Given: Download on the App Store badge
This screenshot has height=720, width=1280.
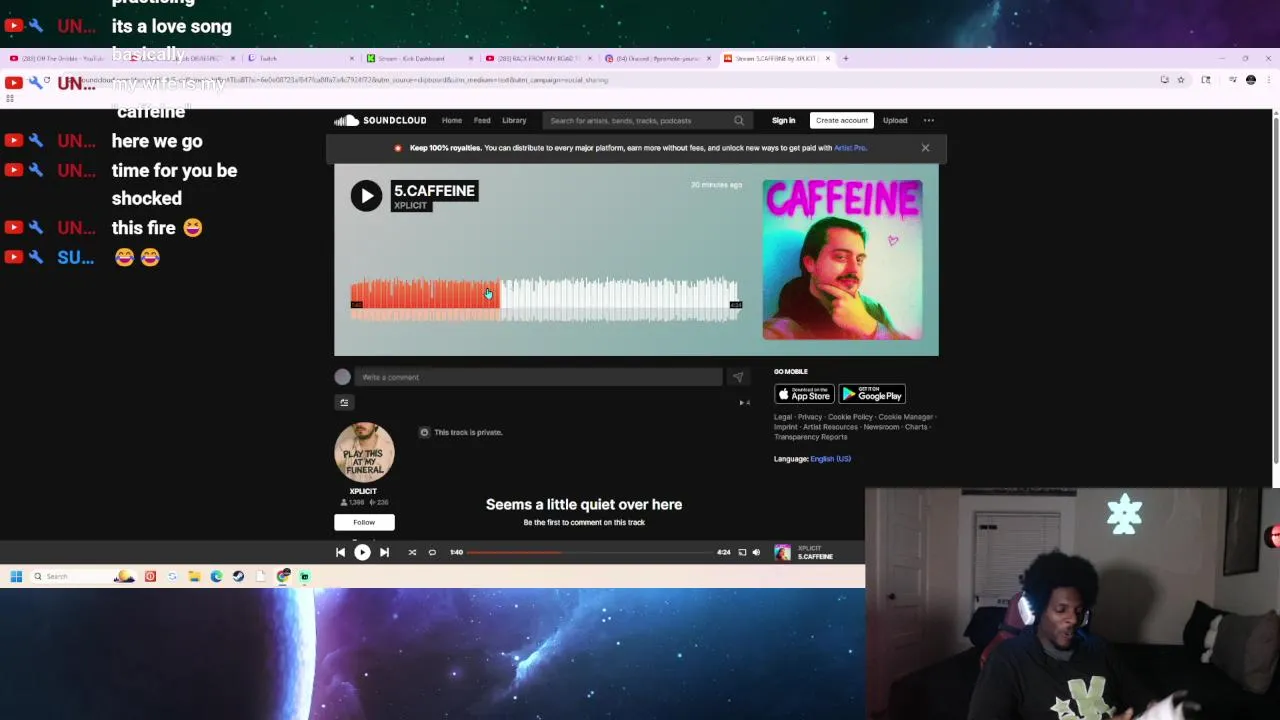Looking at the screenshot, I should pos(804,394).
